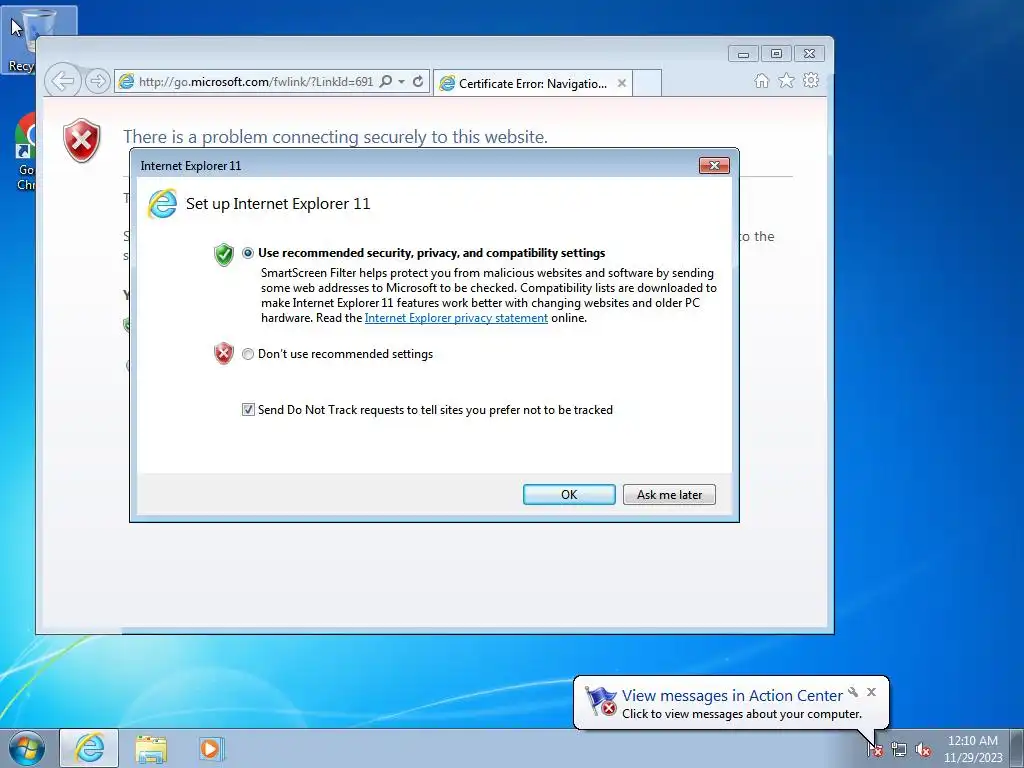The height and width of the screenshot is (768, 1024).
Task: Open Favorites with the star icon
Action: coord(786,80)
